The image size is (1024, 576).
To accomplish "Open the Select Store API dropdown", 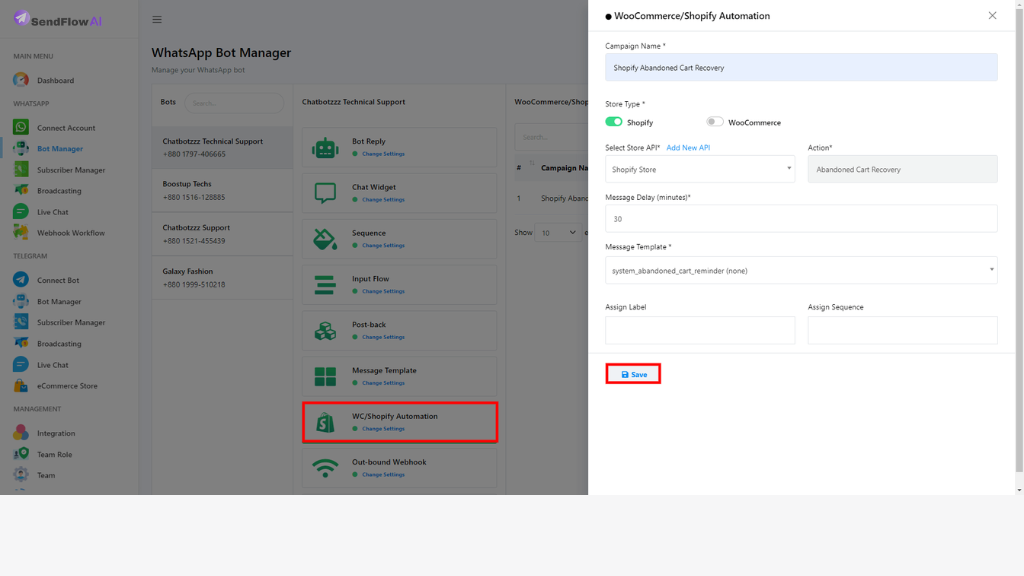I will (700, 169).
